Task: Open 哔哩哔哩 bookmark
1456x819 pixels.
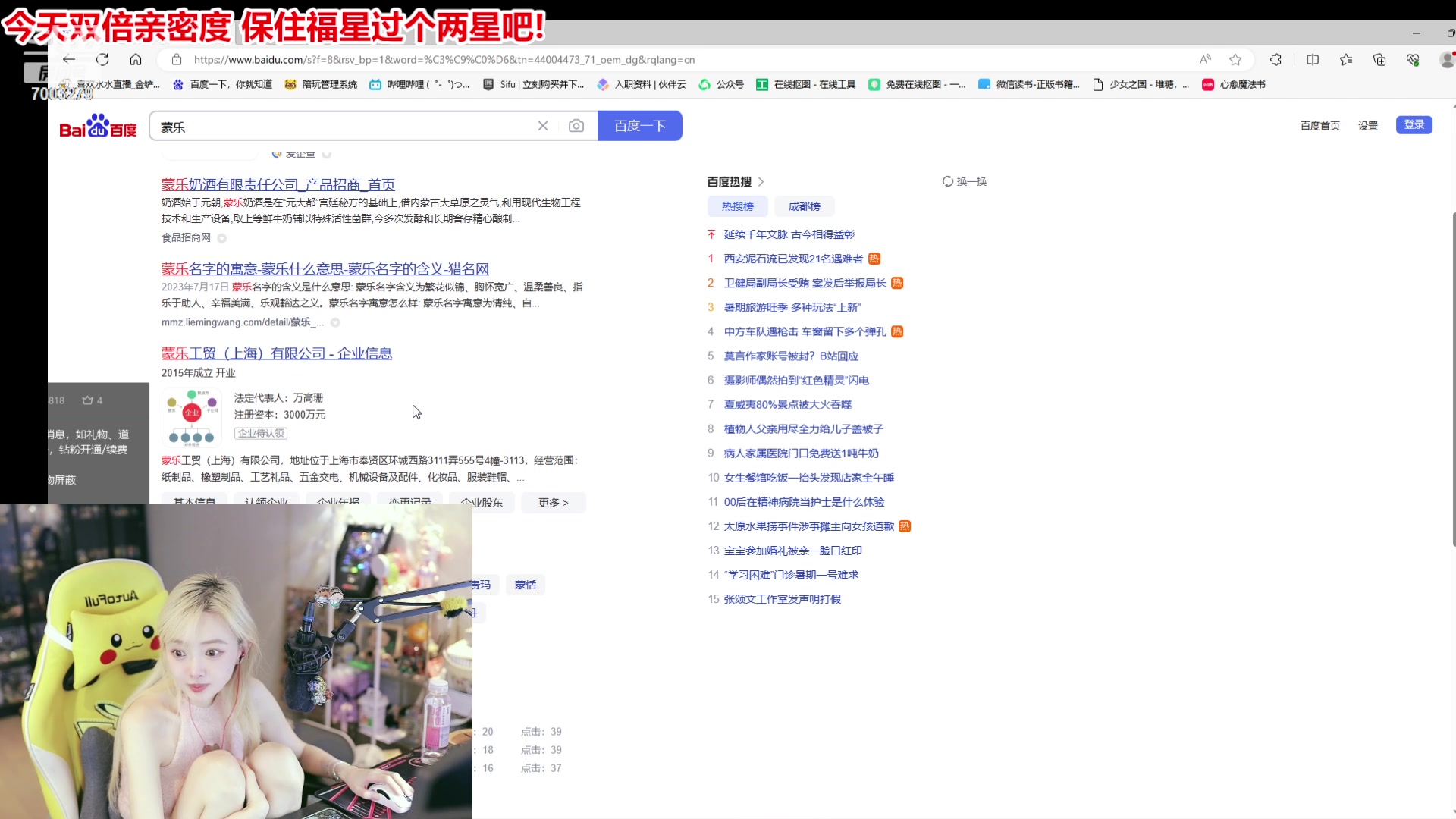Action: [419, 84]
